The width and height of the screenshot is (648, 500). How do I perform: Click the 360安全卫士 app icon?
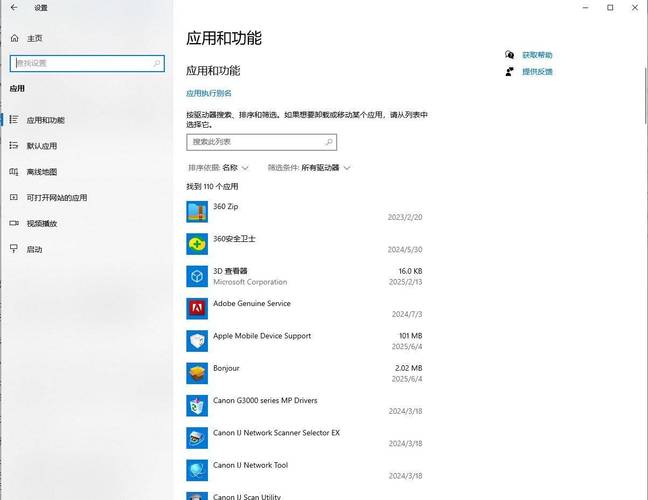point(197,244)
